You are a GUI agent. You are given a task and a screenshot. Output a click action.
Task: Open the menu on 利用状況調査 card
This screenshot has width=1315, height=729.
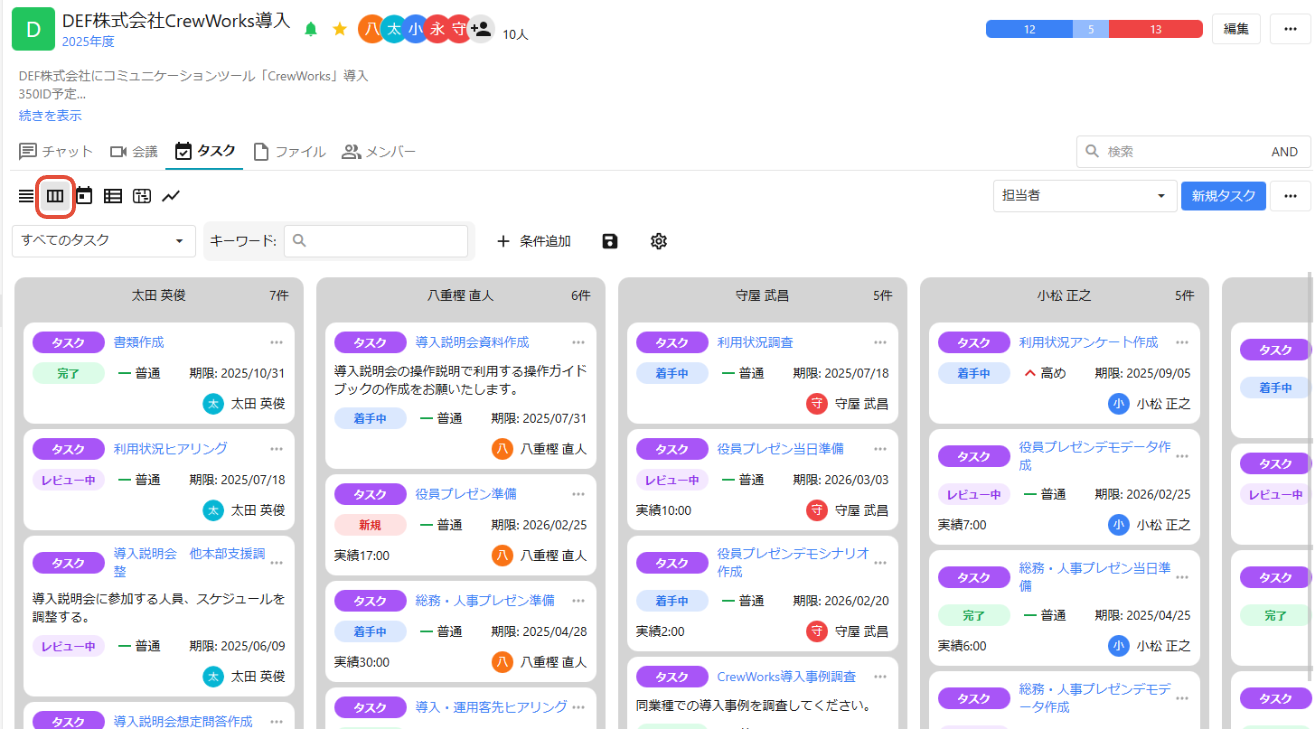880,343
